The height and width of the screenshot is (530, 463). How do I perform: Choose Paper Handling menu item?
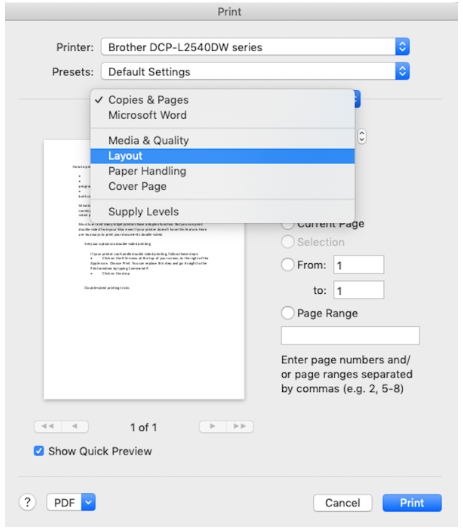pos(222,171)
